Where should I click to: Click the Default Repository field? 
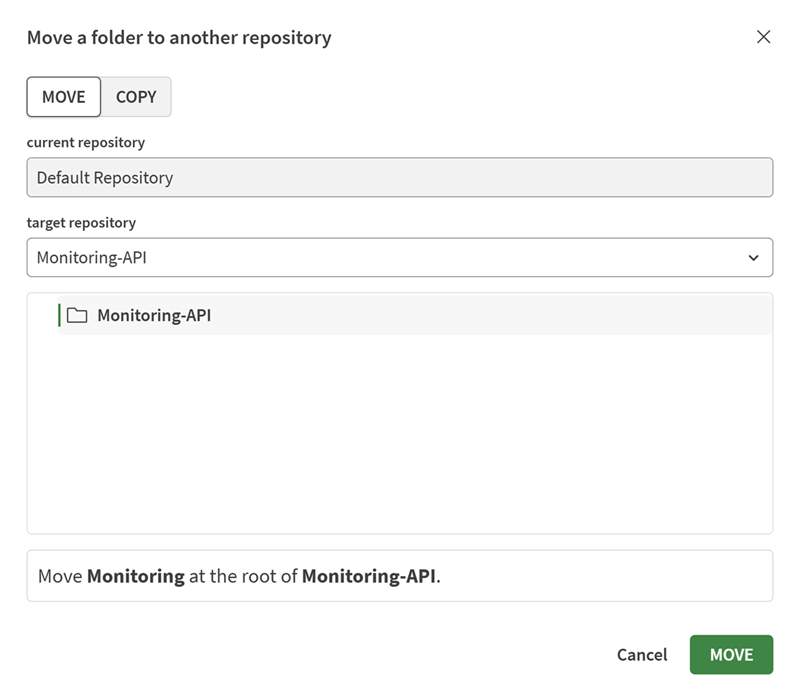coord(400,177)
